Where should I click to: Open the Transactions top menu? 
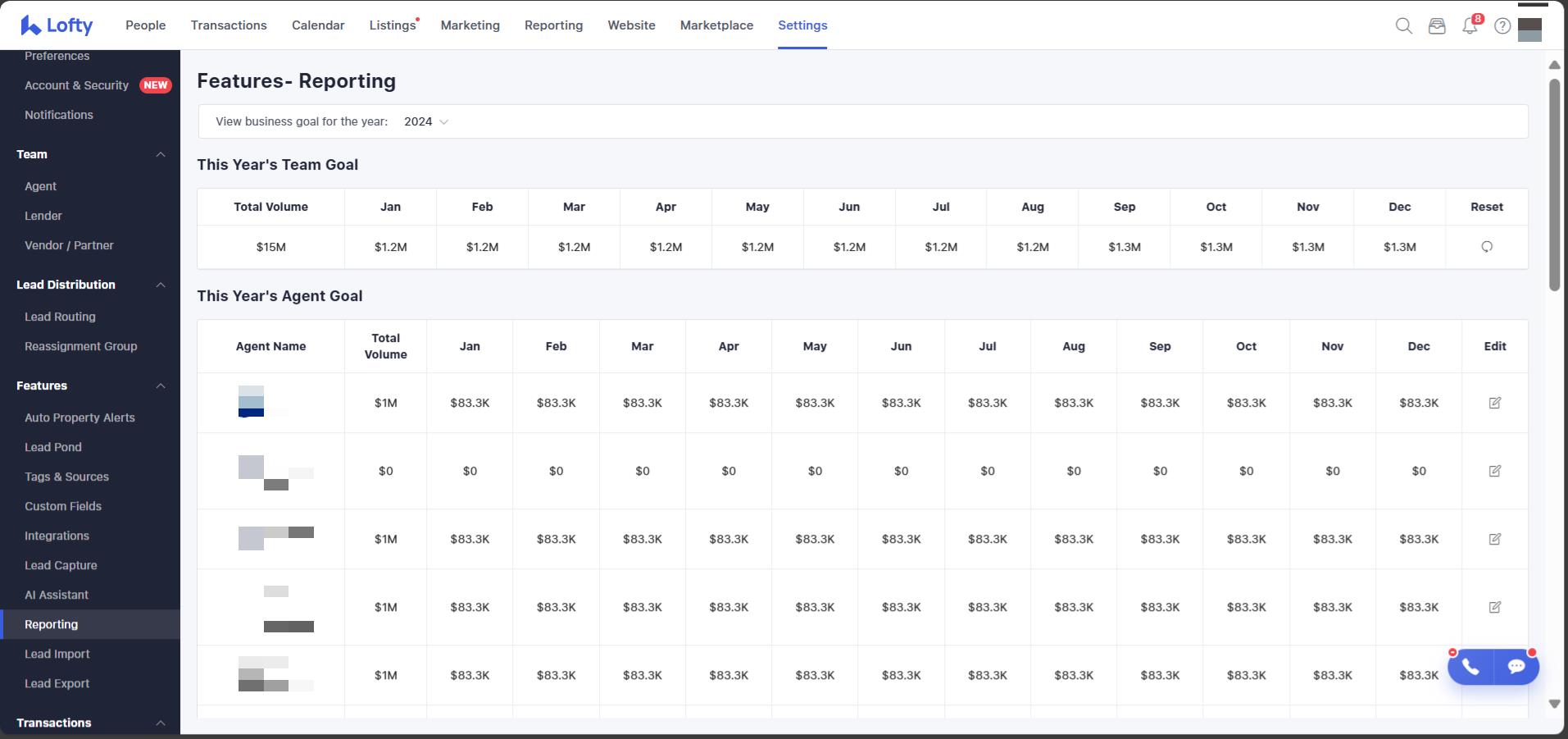[x=229, y=25]
